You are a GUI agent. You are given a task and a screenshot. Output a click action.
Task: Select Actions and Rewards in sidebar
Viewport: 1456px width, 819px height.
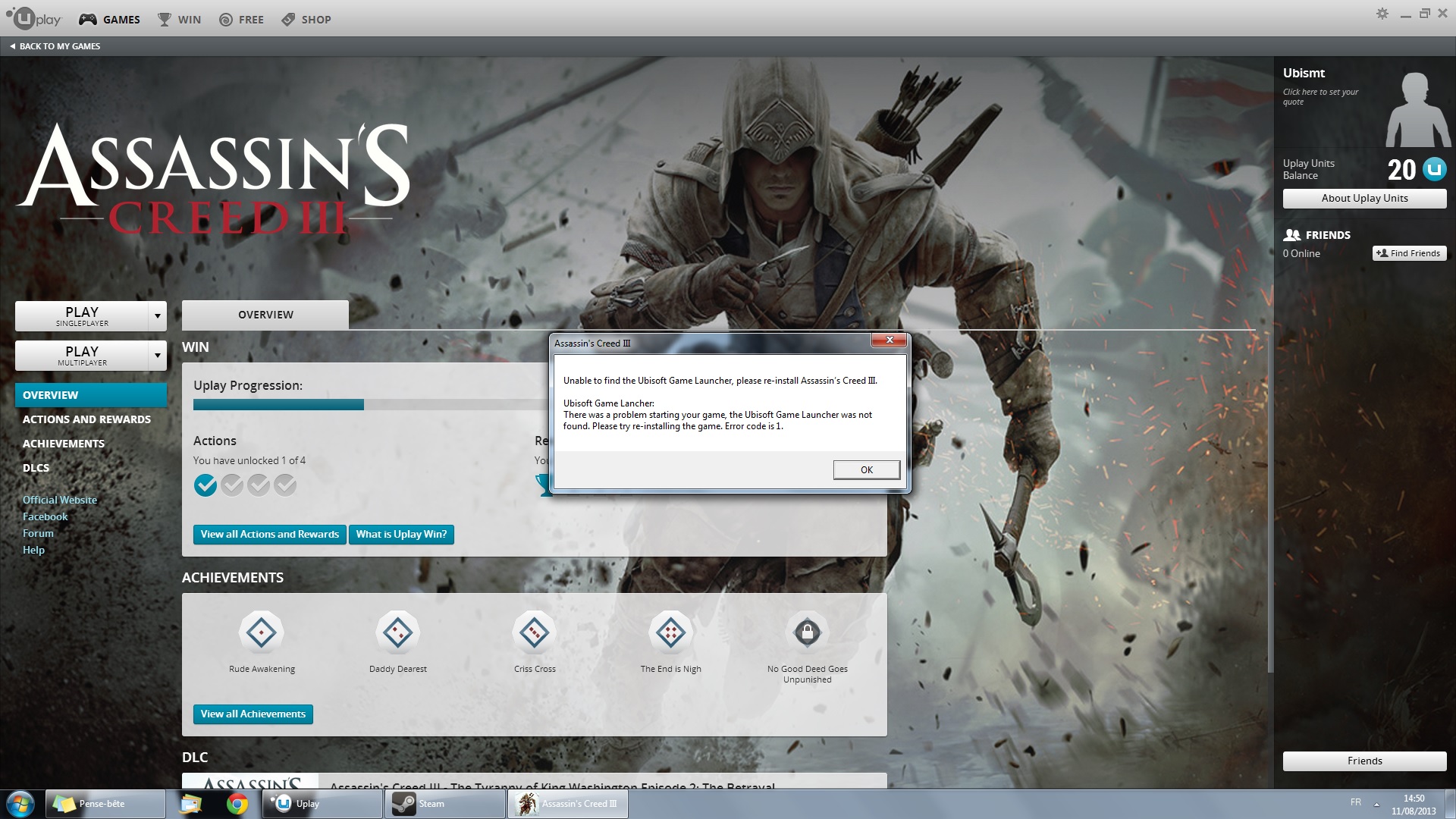click(x=86, y=419)
